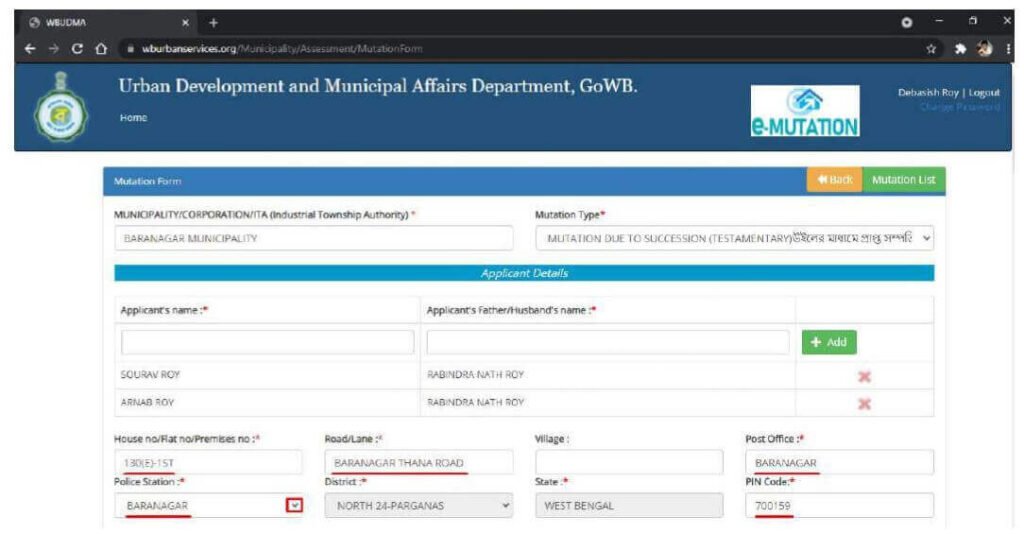Open the Mutation Type dropdown
The image size is (1024, 534).
735,238
